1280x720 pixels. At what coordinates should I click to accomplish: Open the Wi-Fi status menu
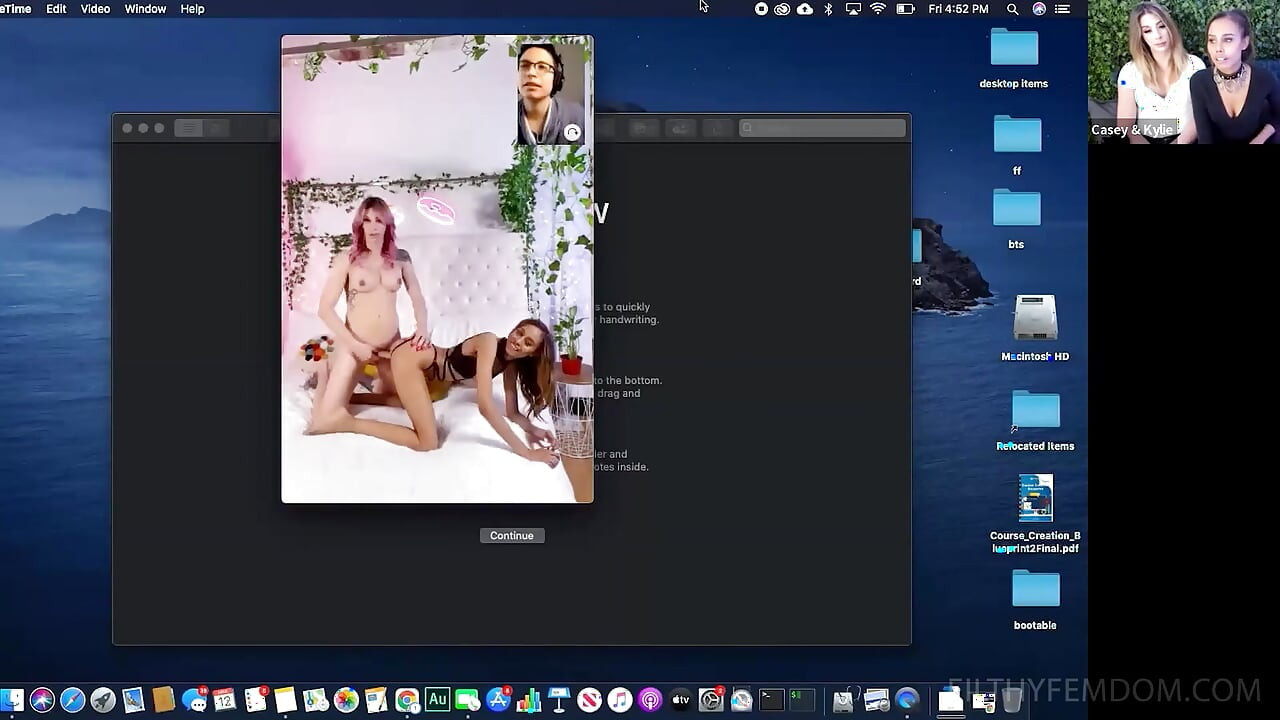point(878,8)
